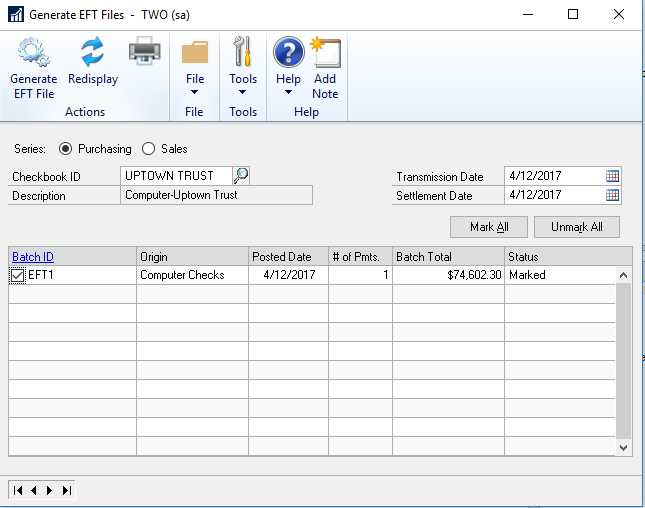Click the Unmark All button
Screen dimensions: 645x508
(x=577, y=227)
